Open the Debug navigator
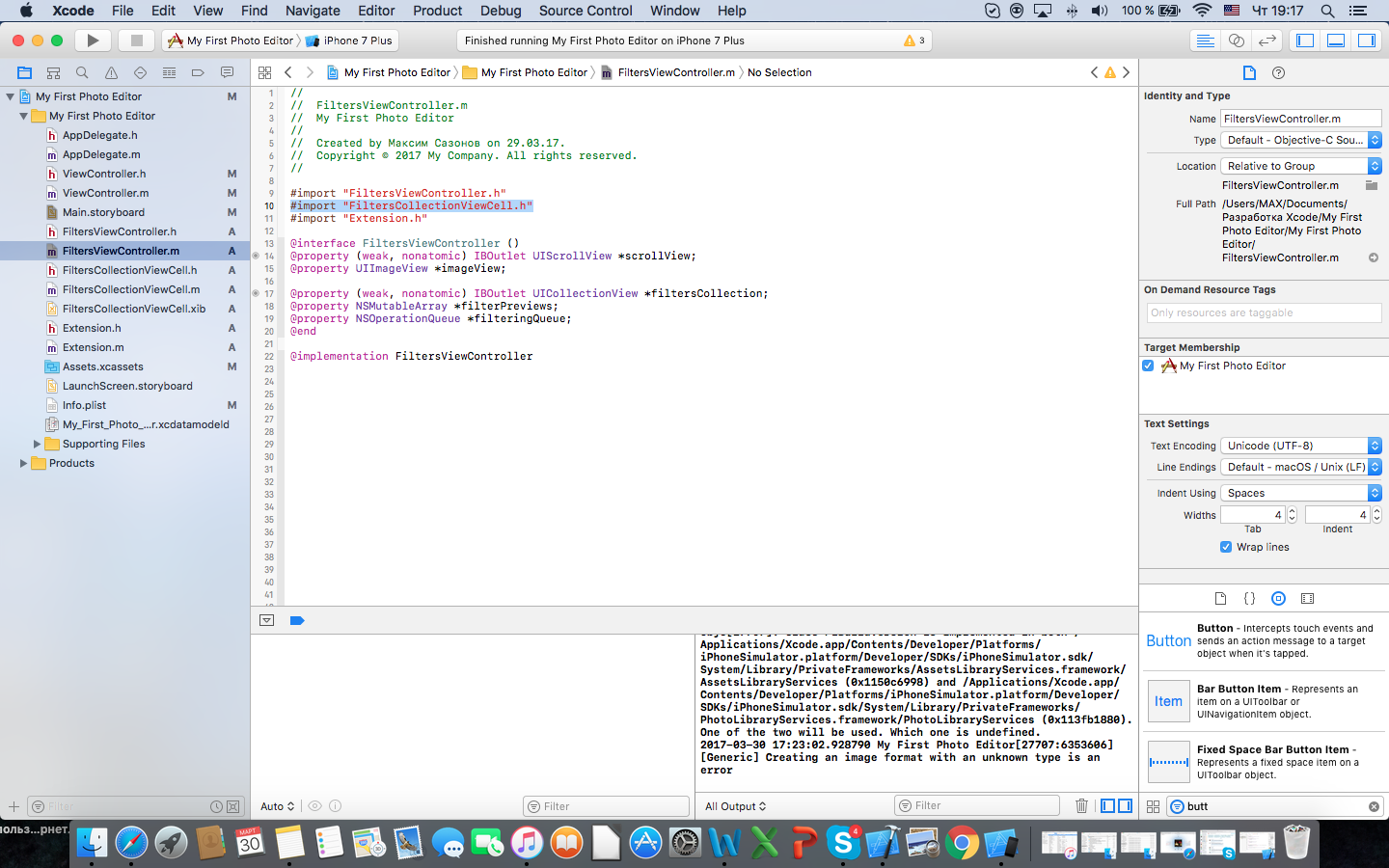The width and height of the screenshot is (1389, 868). pyautogui.click(x=169, y=72)
